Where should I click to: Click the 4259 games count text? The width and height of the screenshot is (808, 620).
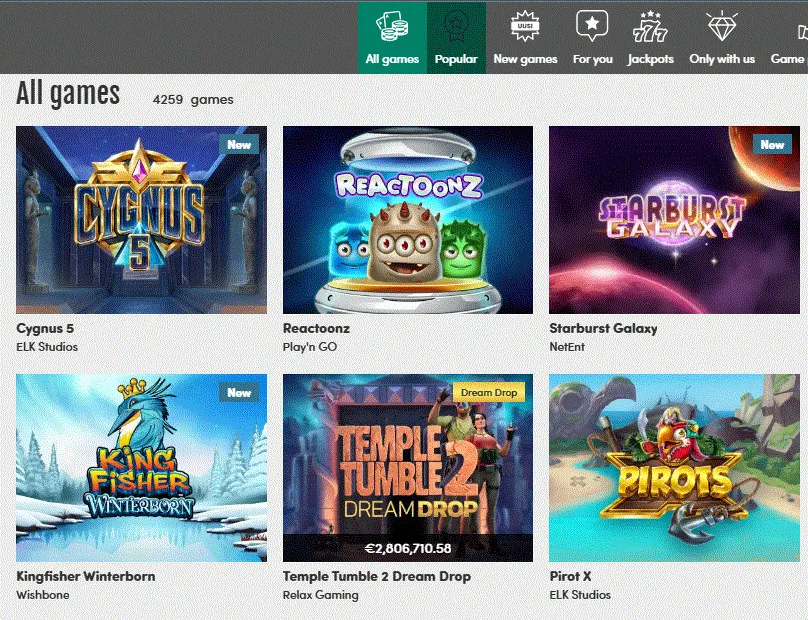(x=193, y=99)
